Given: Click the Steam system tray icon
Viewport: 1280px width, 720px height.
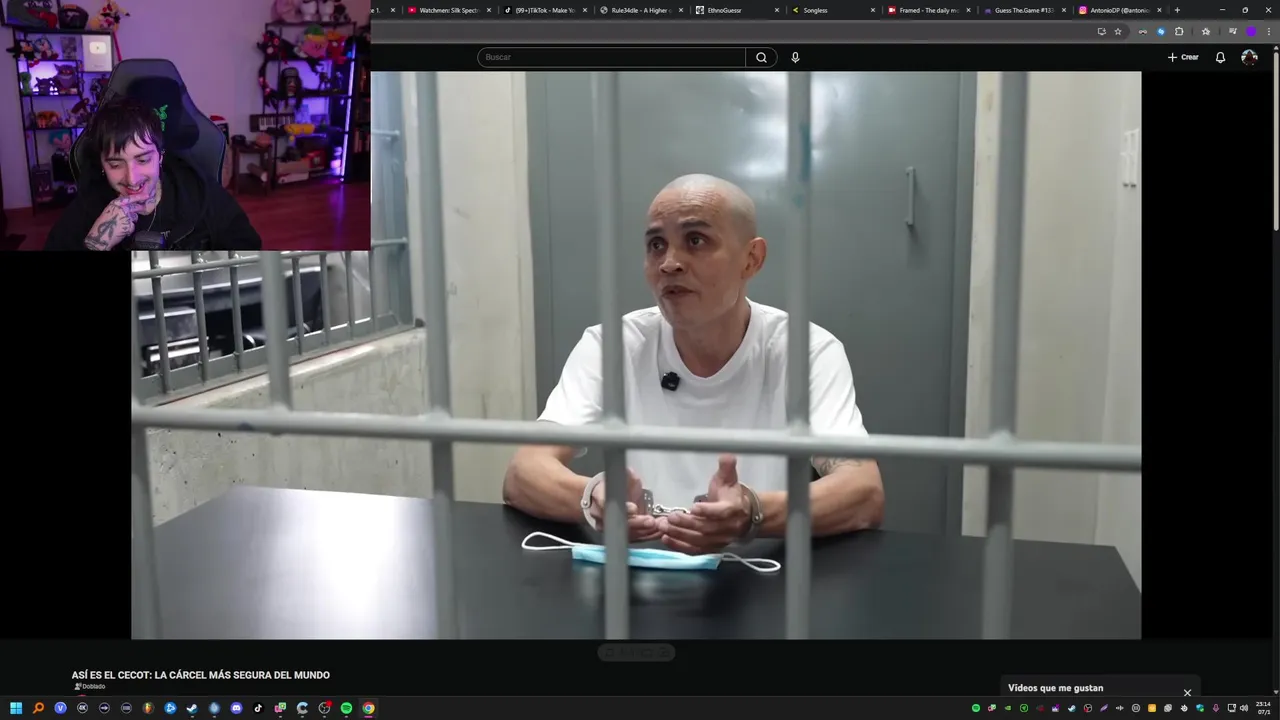Looking at the screenshot, I should coord(1072,708).
